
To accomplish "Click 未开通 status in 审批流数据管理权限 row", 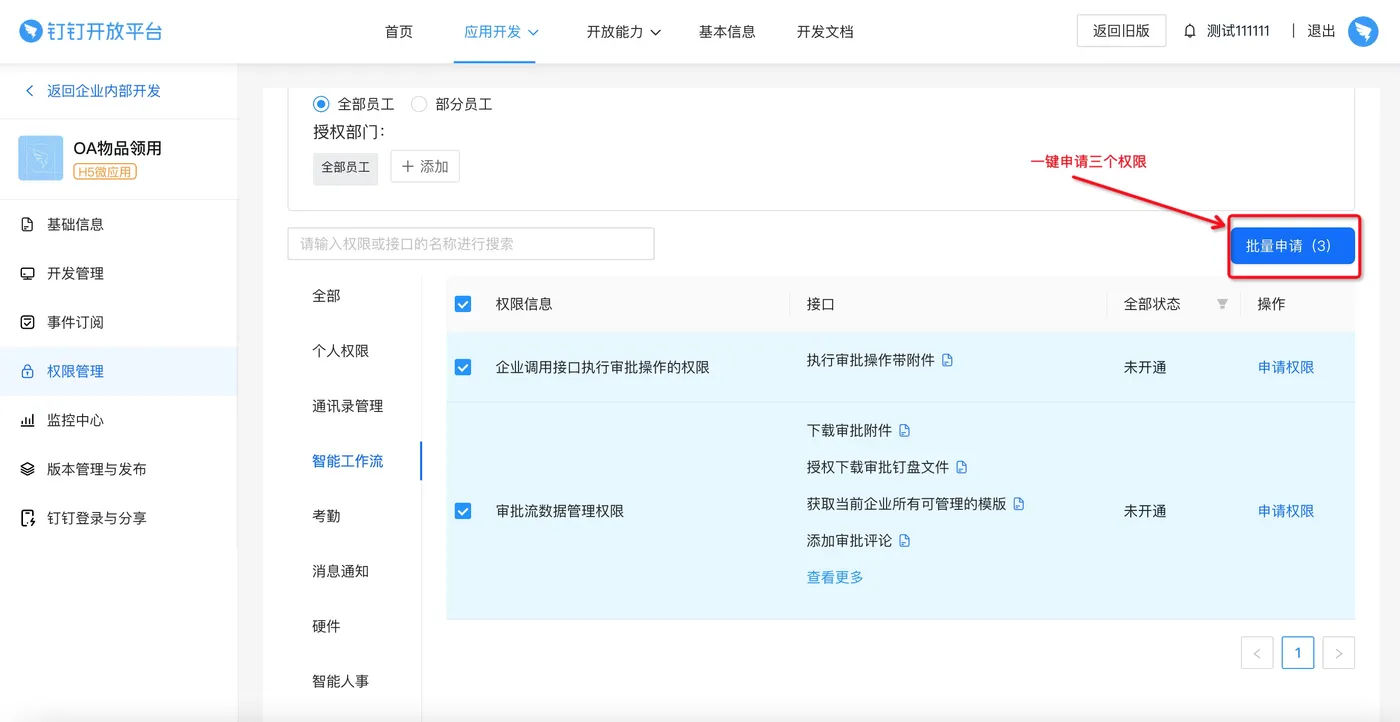I will click(1145, 511).
